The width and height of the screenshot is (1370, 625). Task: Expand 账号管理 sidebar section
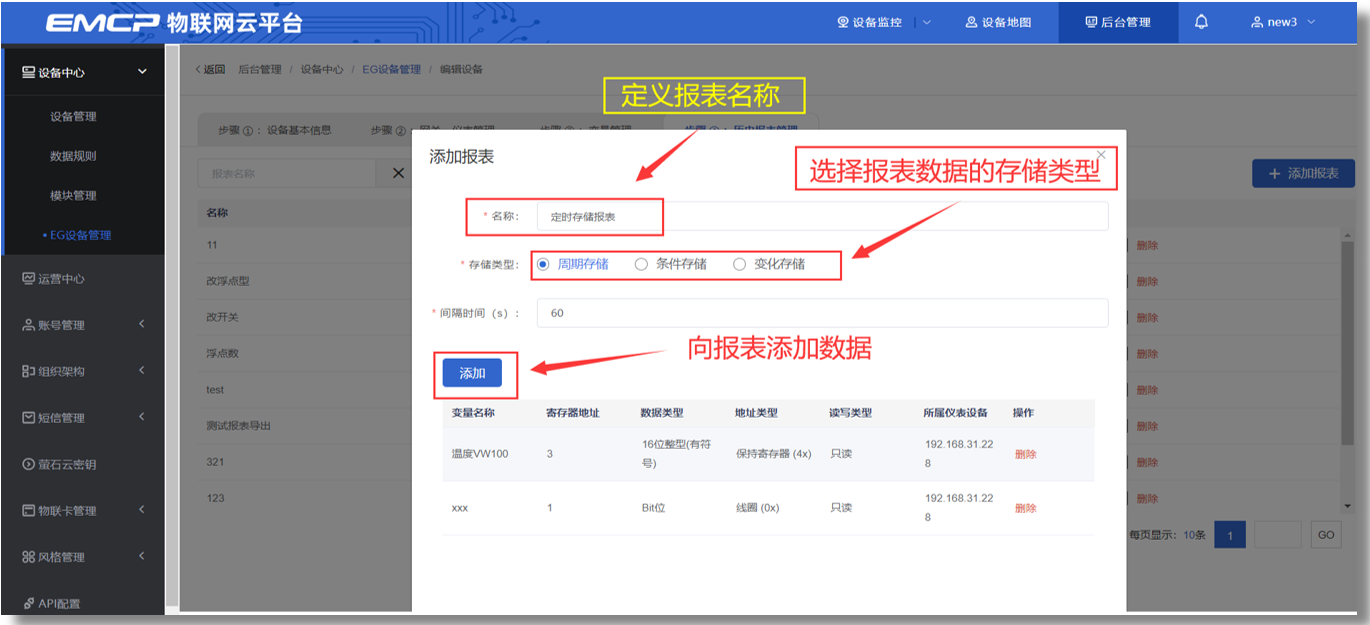pyautogui.click(x=142, y=324)
